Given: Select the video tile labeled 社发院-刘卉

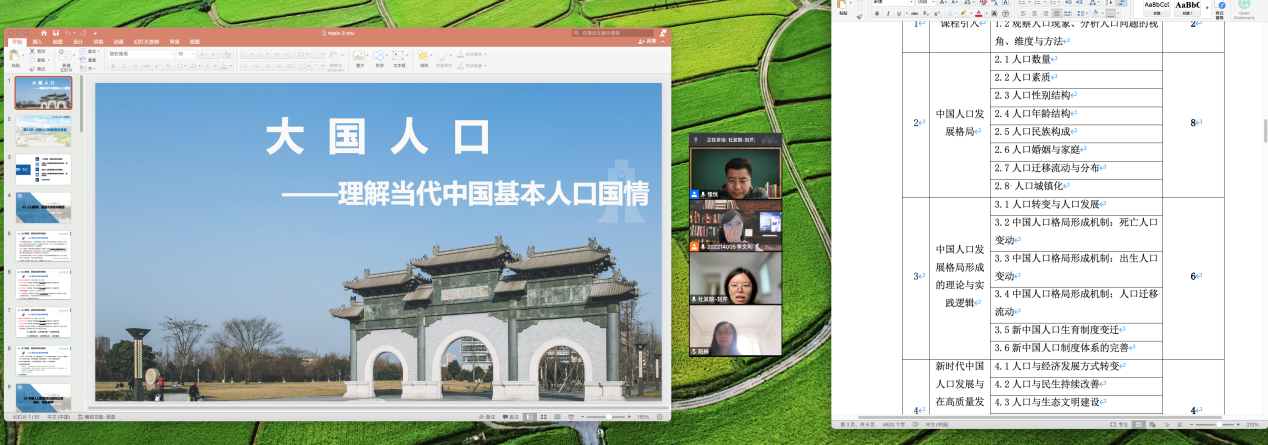Looking at the screenshot, I should tap(735, 278).
